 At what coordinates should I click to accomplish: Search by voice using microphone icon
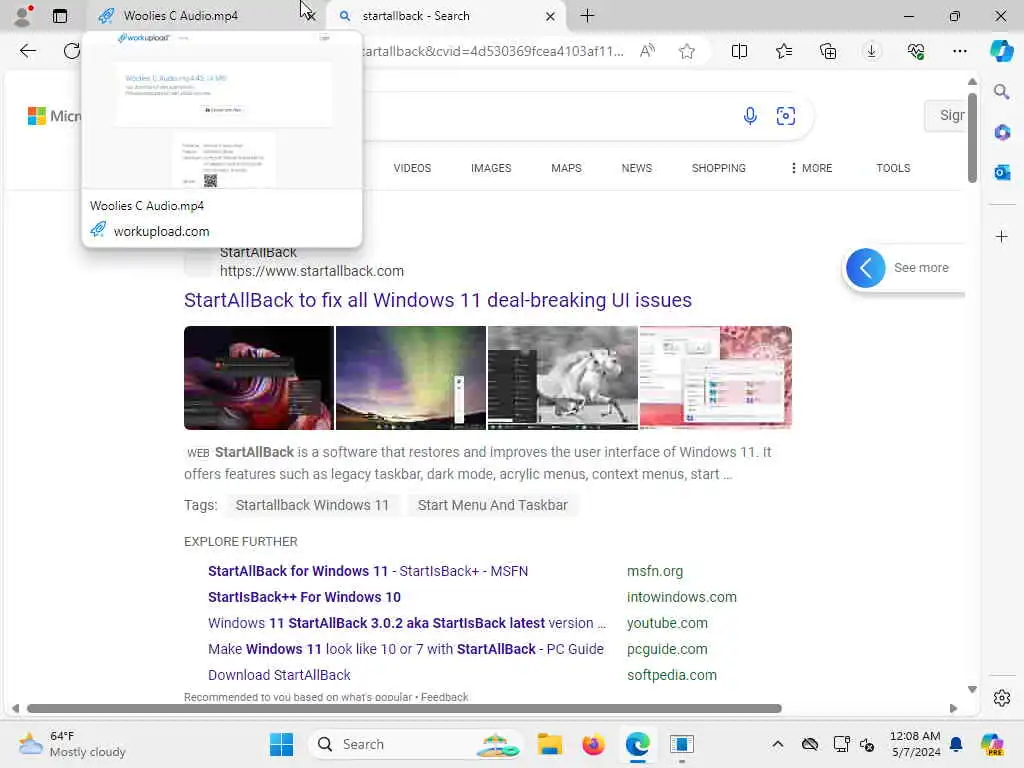(x=750, y=116)
